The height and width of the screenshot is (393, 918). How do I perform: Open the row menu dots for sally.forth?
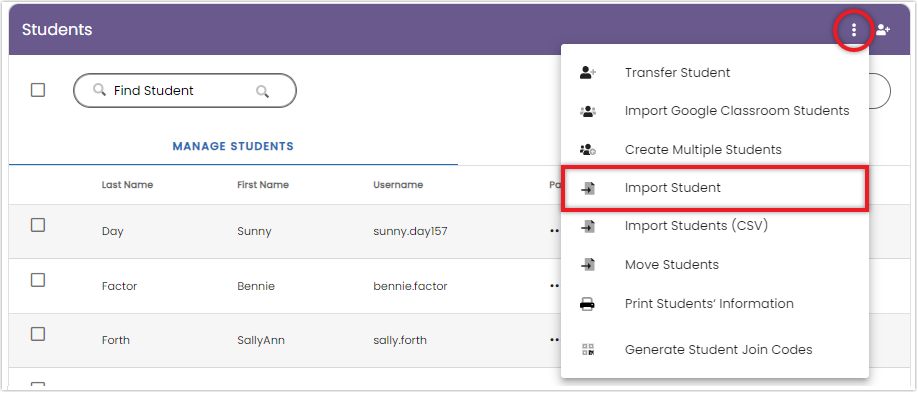[554, 340]
